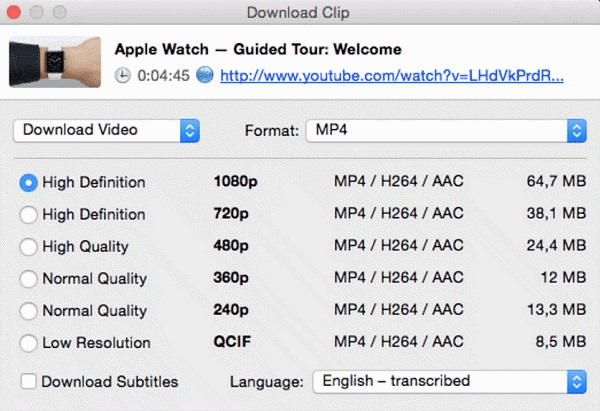Select High Quality 480p option
This screenshot has width=600, height=411.
pos(28,247)
